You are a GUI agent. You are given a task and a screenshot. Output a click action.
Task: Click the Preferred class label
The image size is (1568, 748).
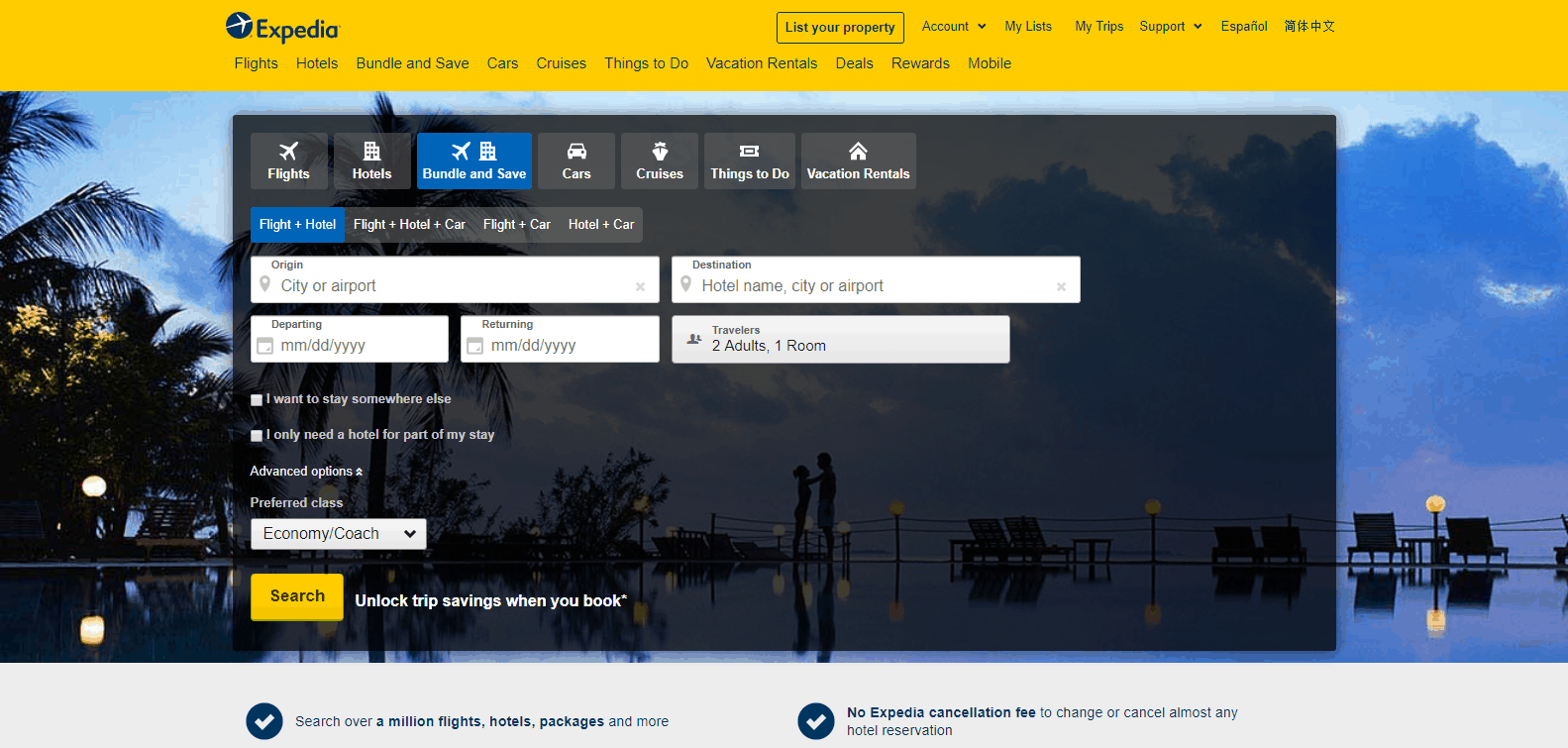[296, 503]
